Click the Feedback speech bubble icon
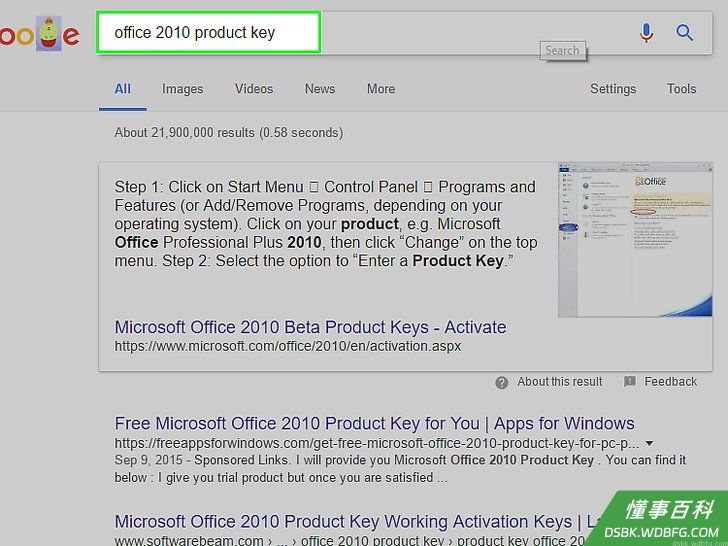 [630, 382]
